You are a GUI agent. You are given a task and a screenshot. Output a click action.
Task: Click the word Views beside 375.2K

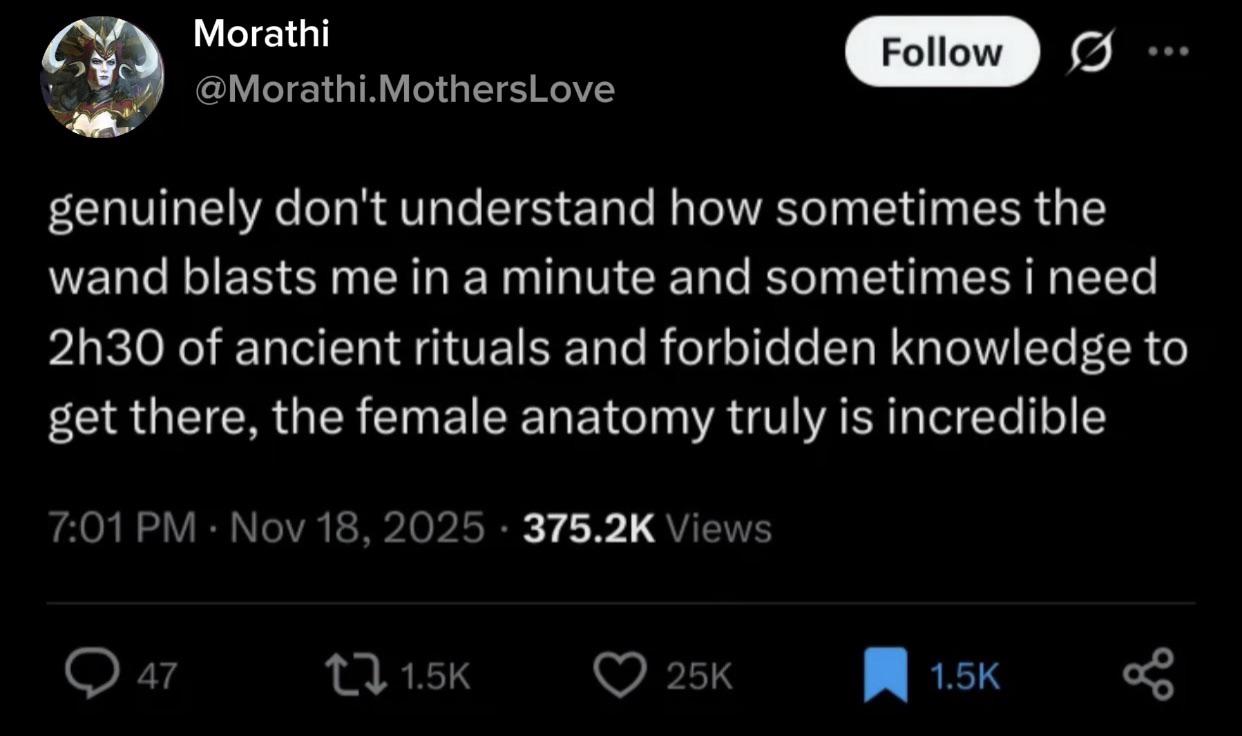718,527
